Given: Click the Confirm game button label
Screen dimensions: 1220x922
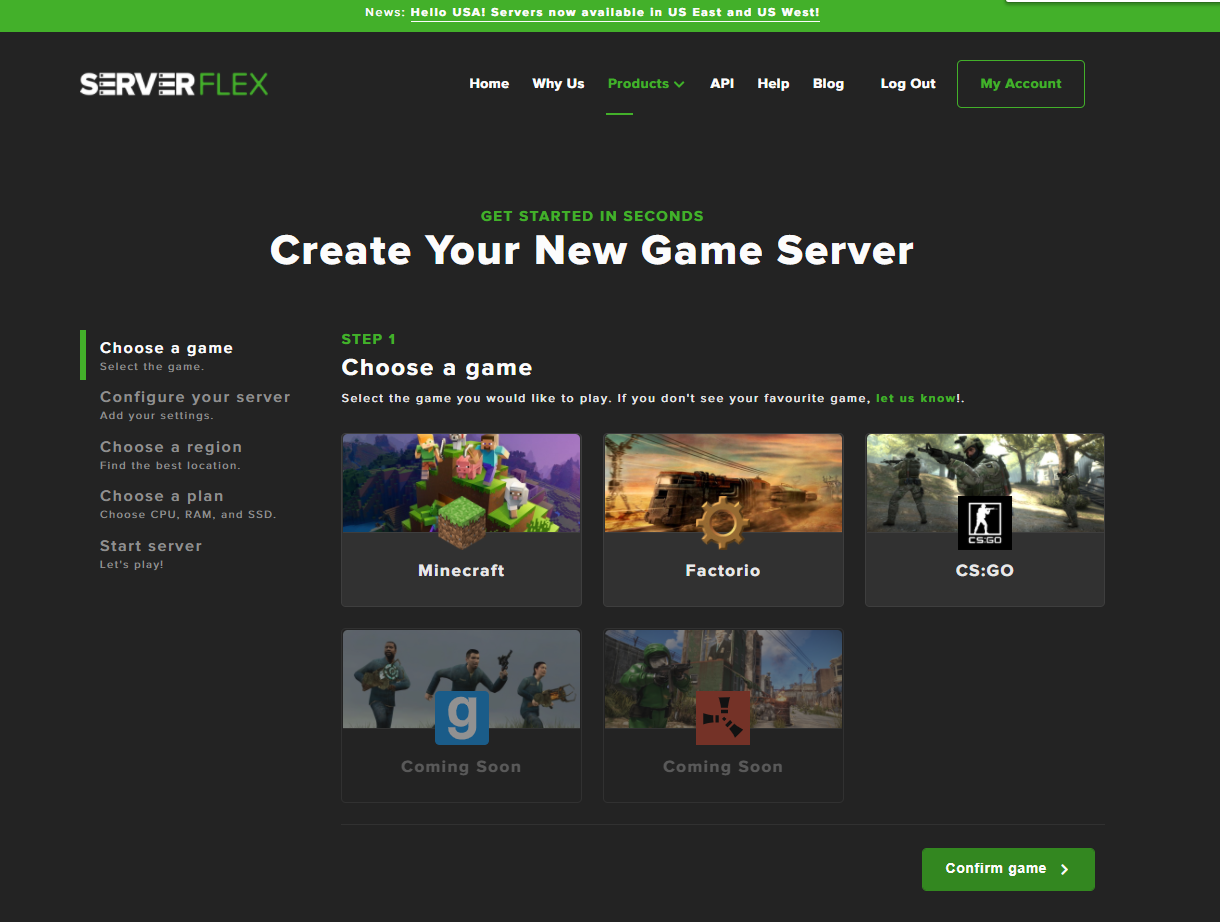Looking at the screenshot, I should tap(995, 868).
